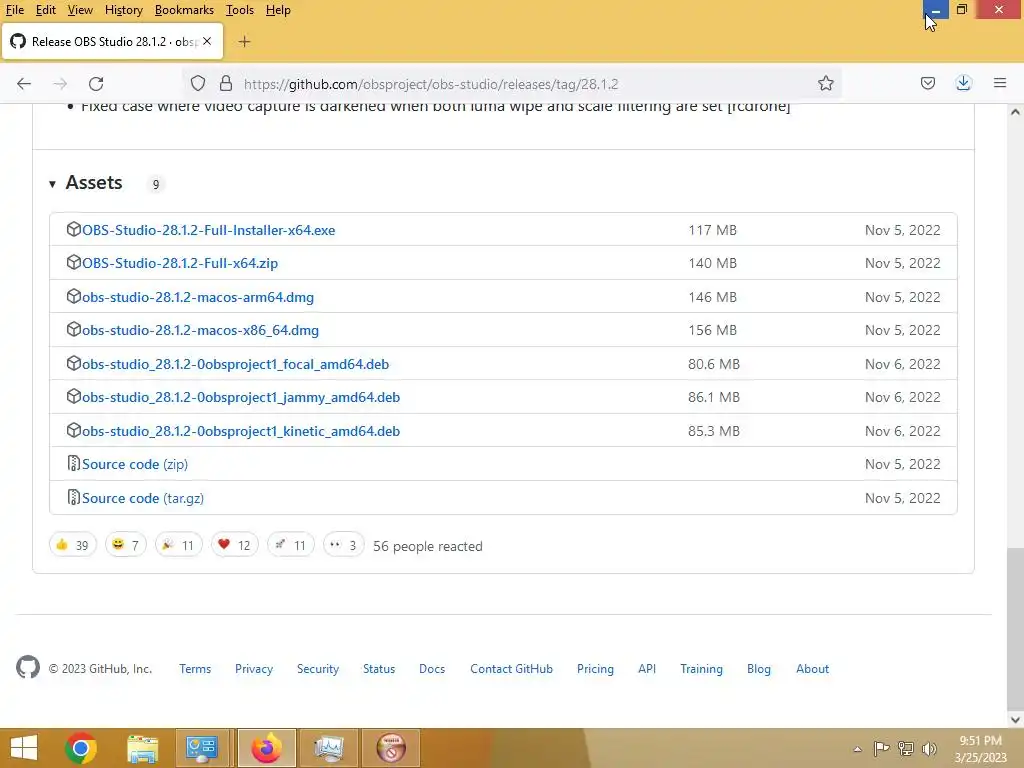
Task: Download OBS-Studio-28.1.2-Full-x64.zip
Action: point(180,263)
